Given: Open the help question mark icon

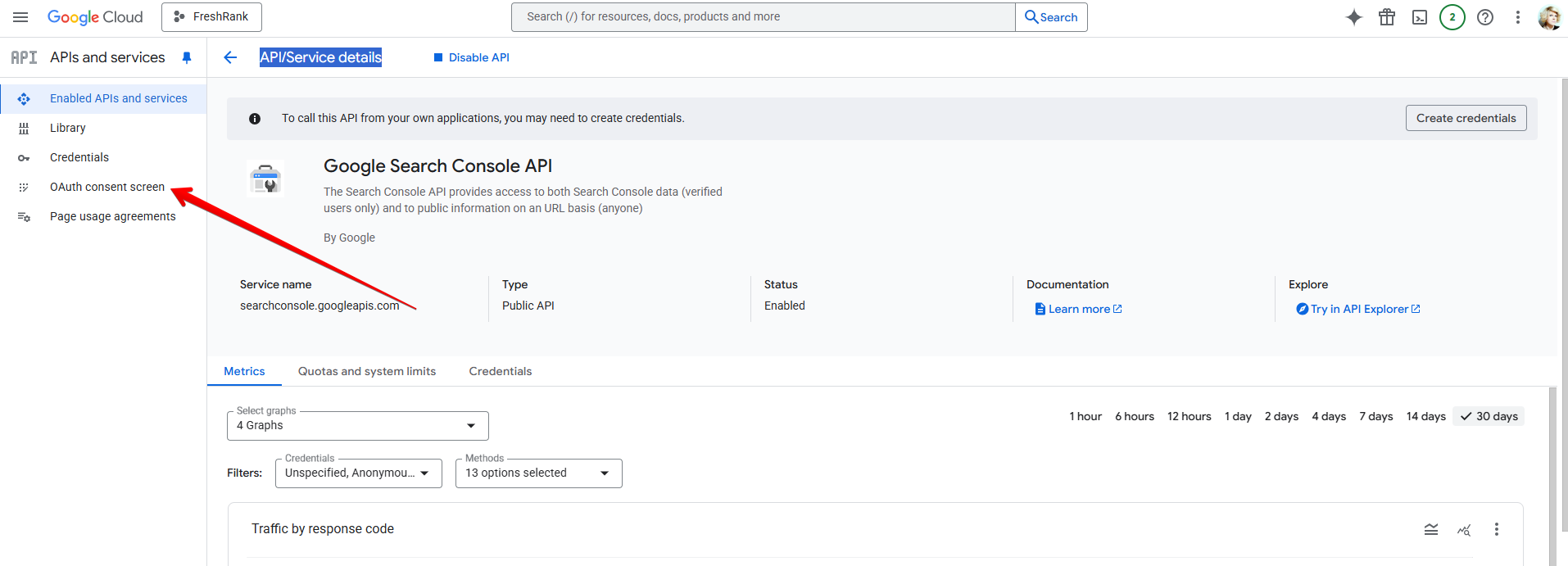Looking at the screenshot, I should click(1485, 17).
